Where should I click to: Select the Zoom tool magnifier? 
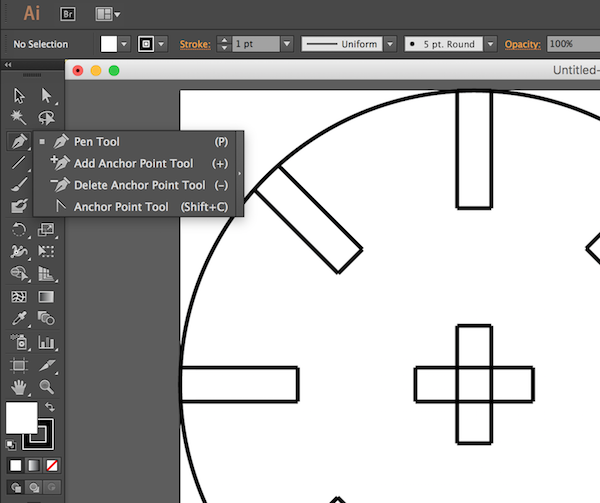tap(46, 387)
